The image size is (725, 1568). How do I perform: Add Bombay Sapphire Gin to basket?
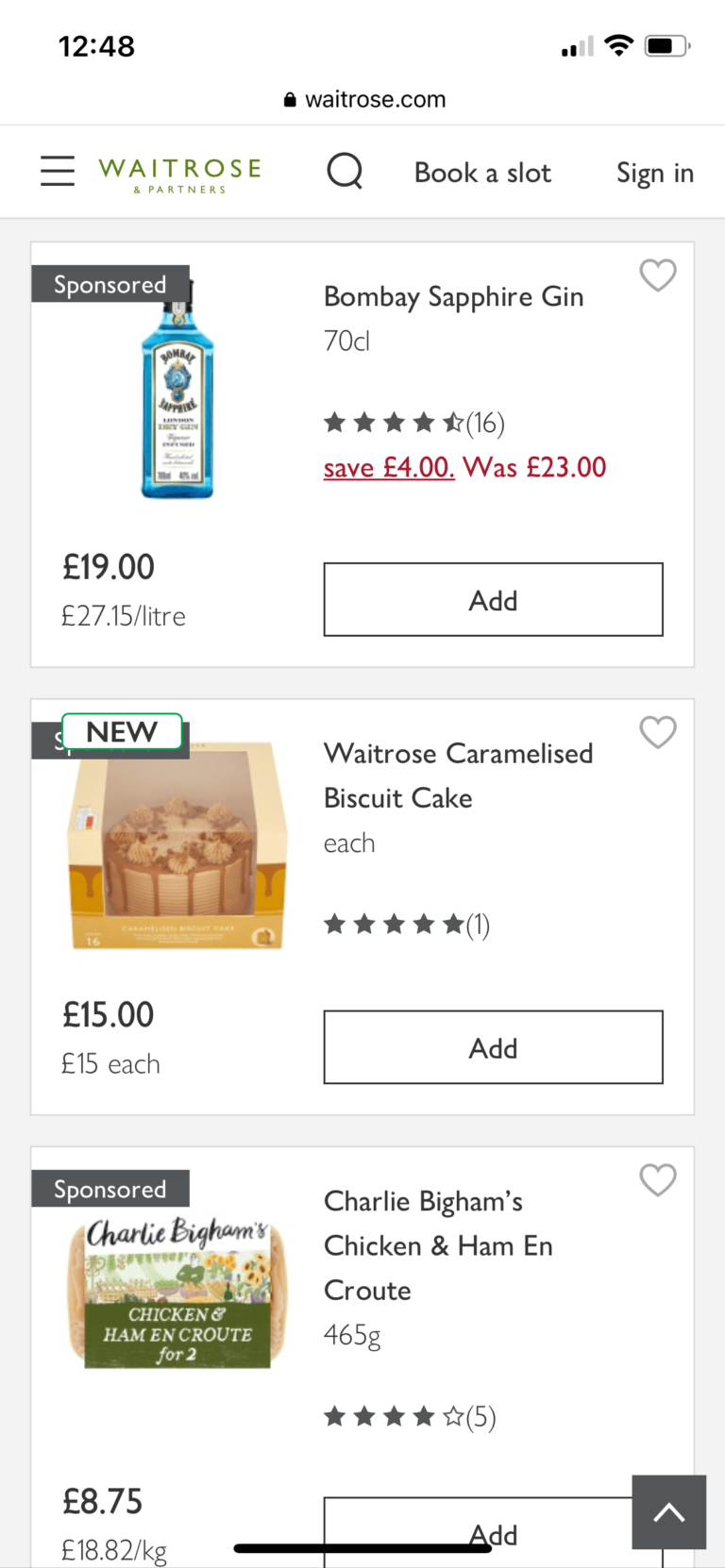(x=493, y=599)
